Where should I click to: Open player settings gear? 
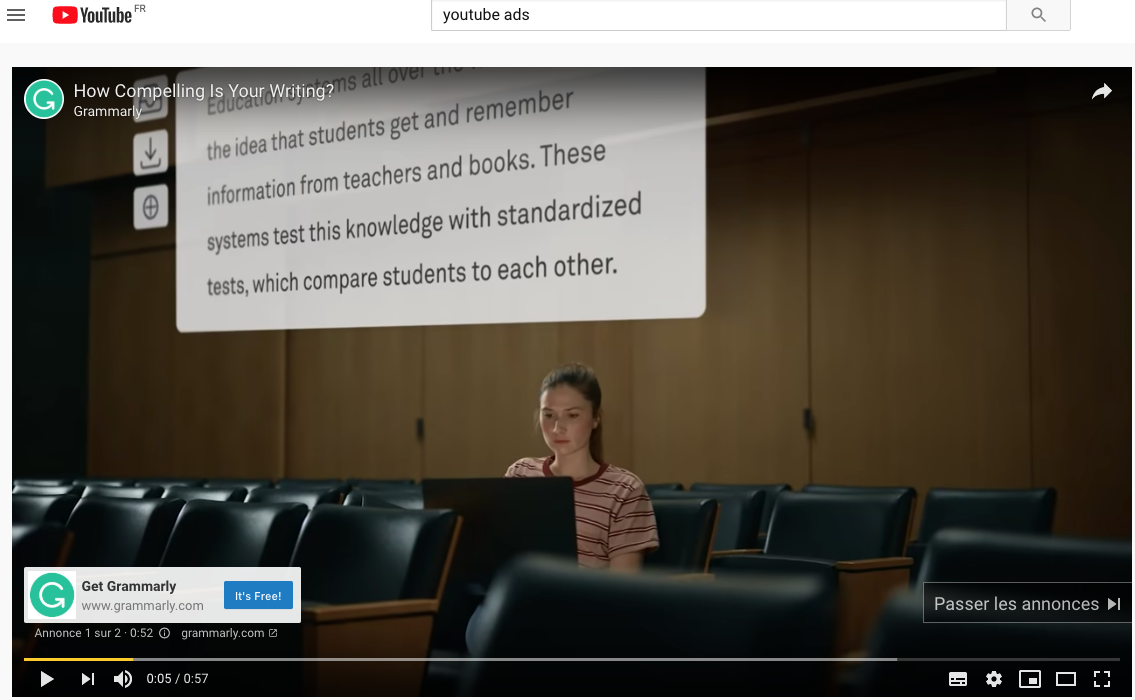(x=994, y=679)
